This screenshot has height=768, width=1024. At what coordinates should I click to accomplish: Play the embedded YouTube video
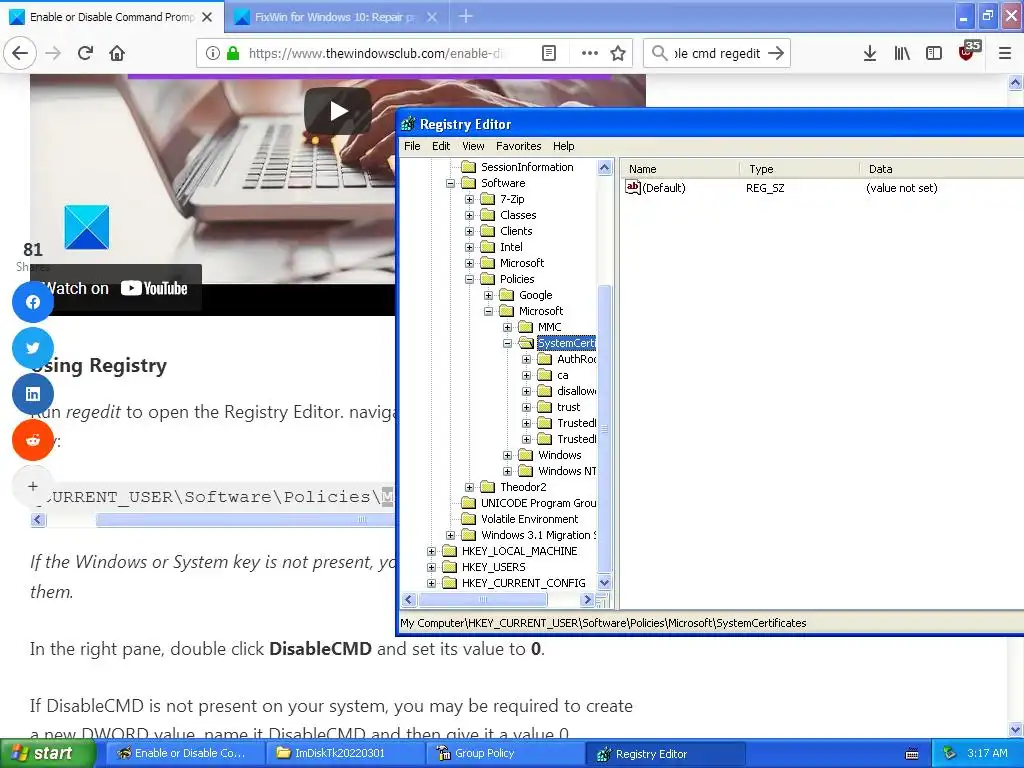coord(338,111)
